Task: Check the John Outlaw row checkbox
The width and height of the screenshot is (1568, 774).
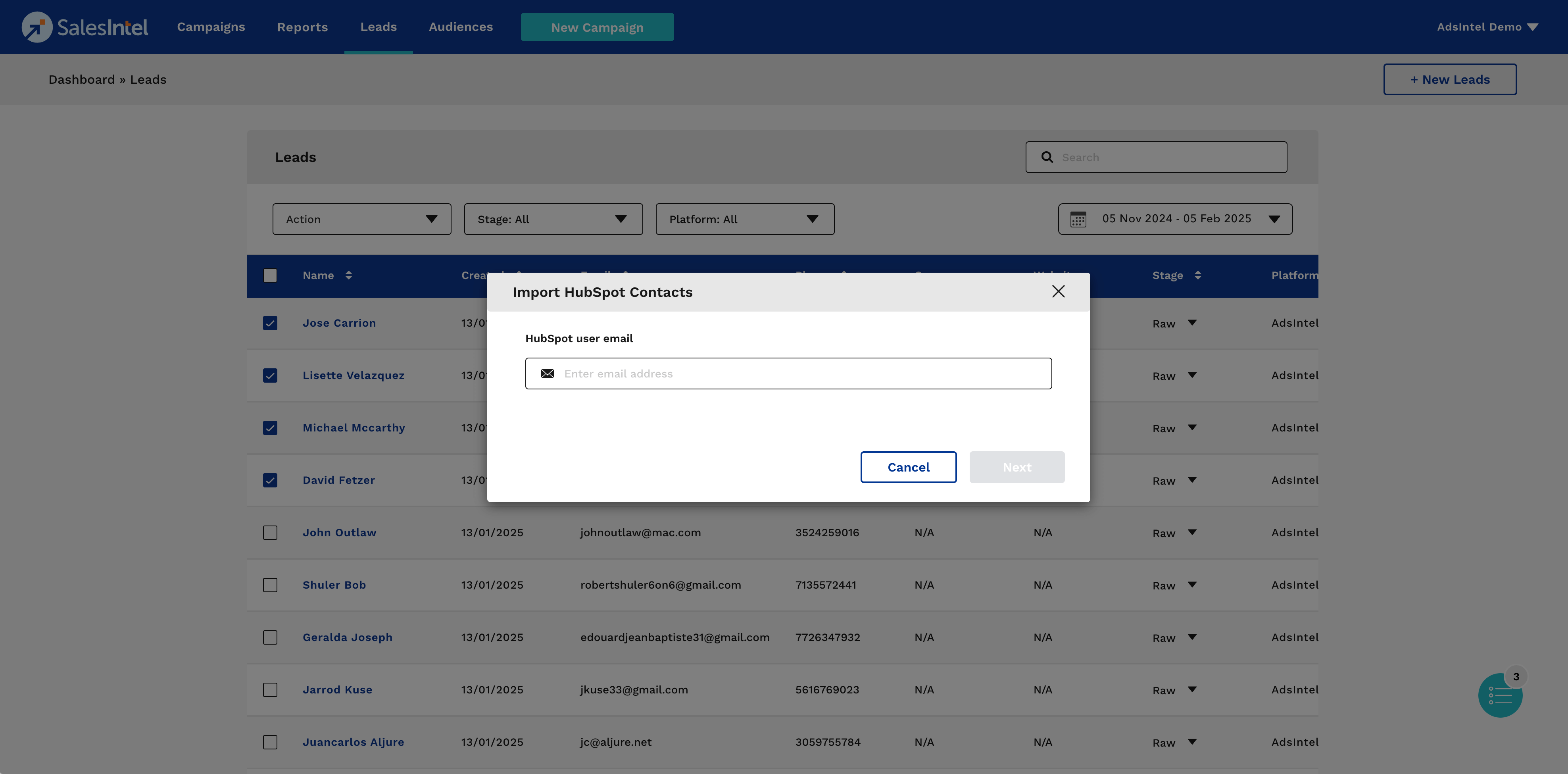Action: tap(270, 533)
